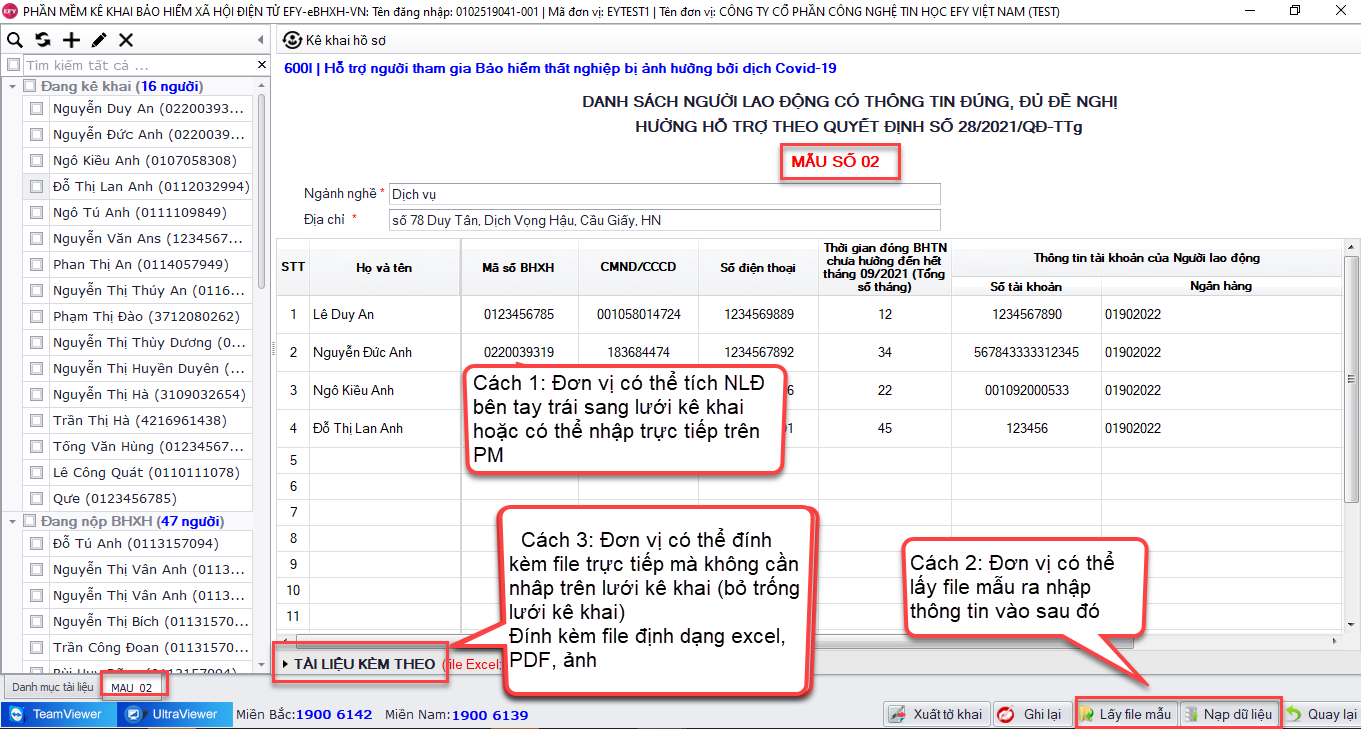Click the red icon on Ghi lại button
Screen dimensions: 1361x729
[x=1008, y=714]
